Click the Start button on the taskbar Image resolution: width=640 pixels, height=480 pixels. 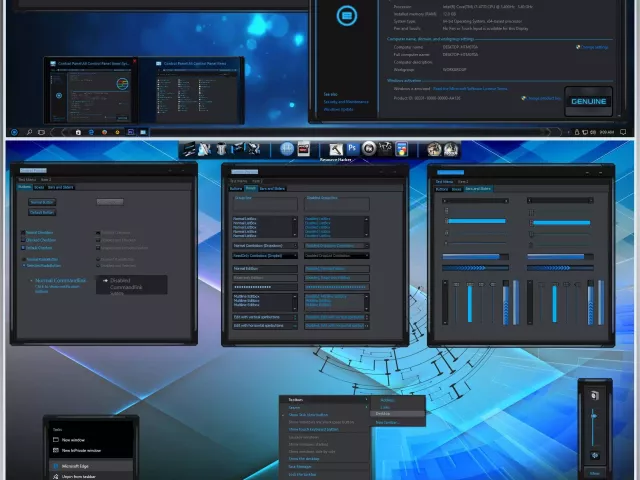(14, 132)
